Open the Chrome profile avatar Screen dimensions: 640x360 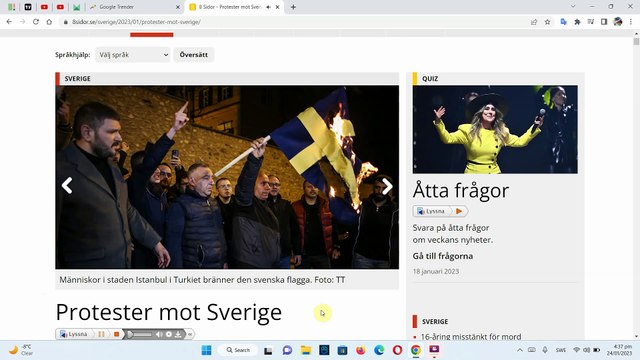coord(618,22)
